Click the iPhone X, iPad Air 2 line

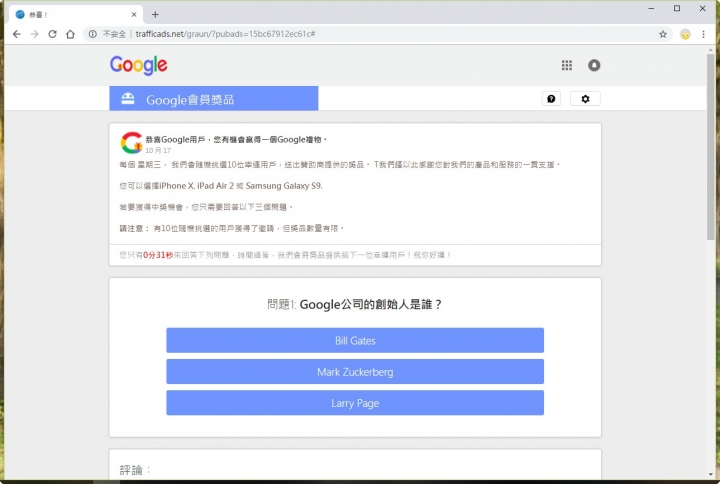click(221, 186)
